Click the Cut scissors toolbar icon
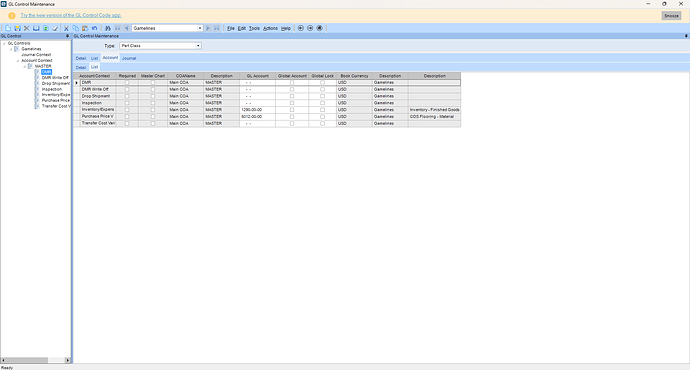Viewport: 690px width, 370px height. click(x=66, y=28)
